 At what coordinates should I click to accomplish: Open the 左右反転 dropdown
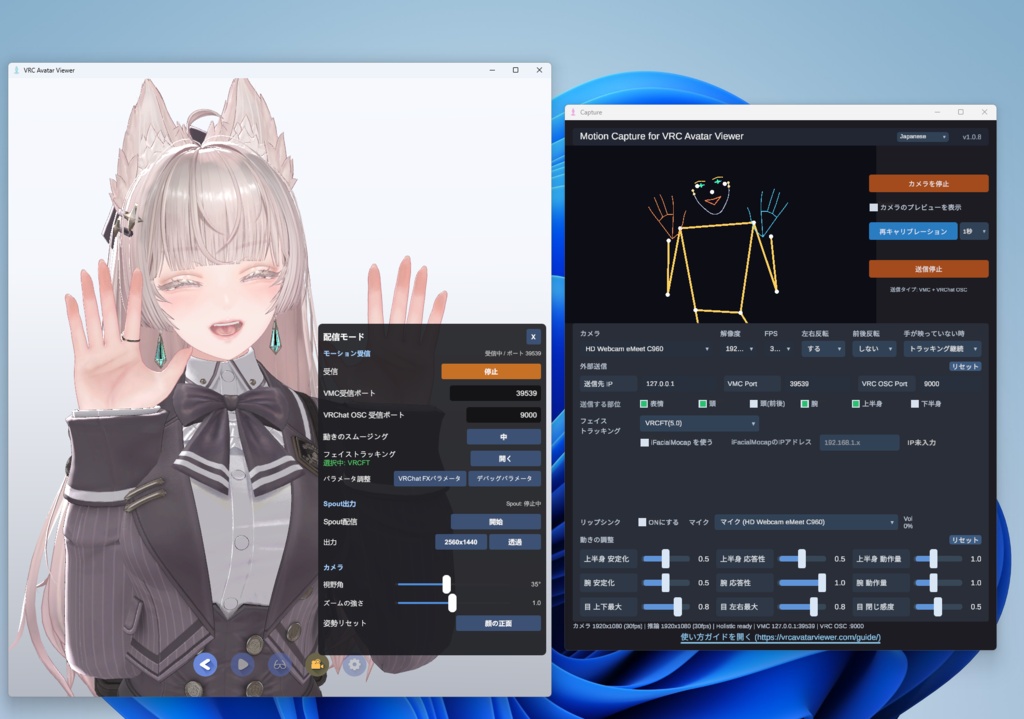click(x=823, y=349)
